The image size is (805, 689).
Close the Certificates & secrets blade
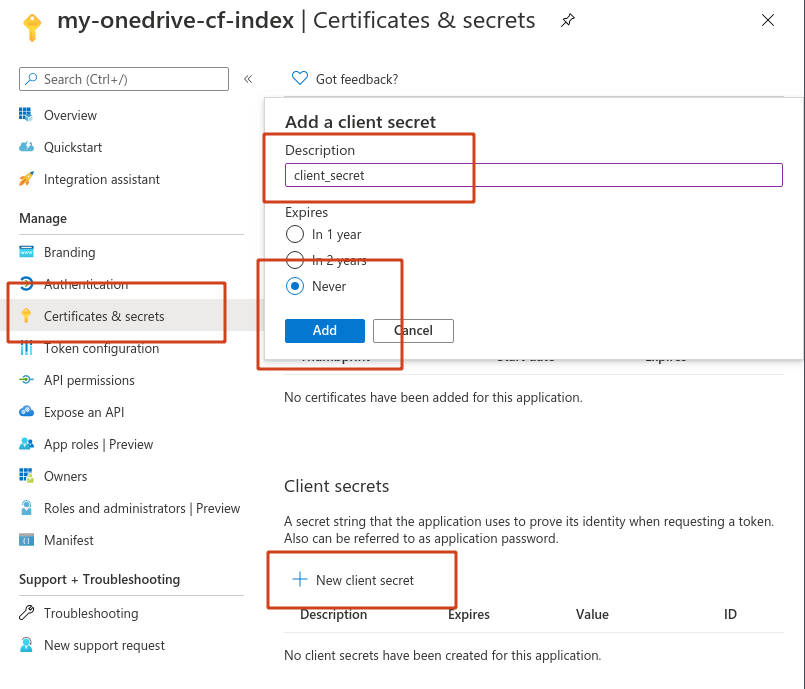click(768, 20)
